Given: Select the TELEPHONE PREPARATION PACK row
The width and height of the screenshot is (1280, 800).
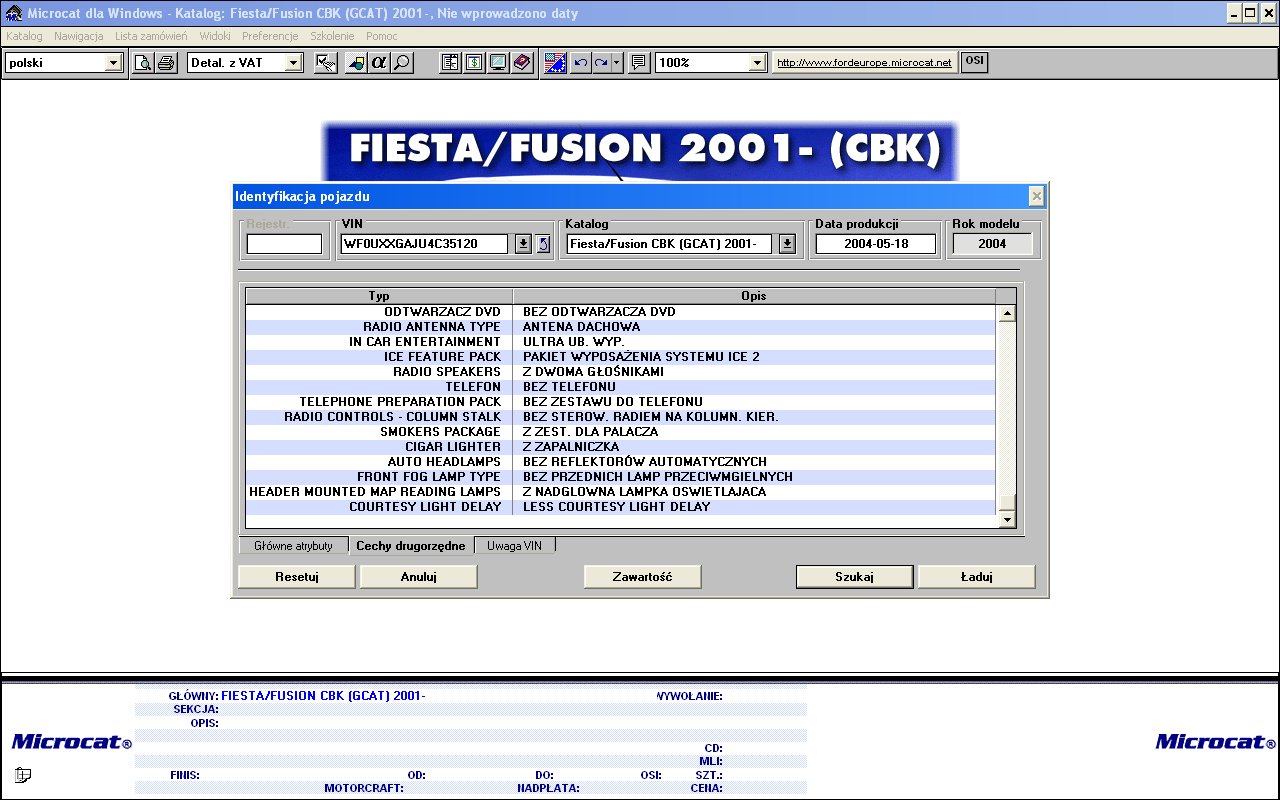Looking at the screenshot, I should pos(621,402).
